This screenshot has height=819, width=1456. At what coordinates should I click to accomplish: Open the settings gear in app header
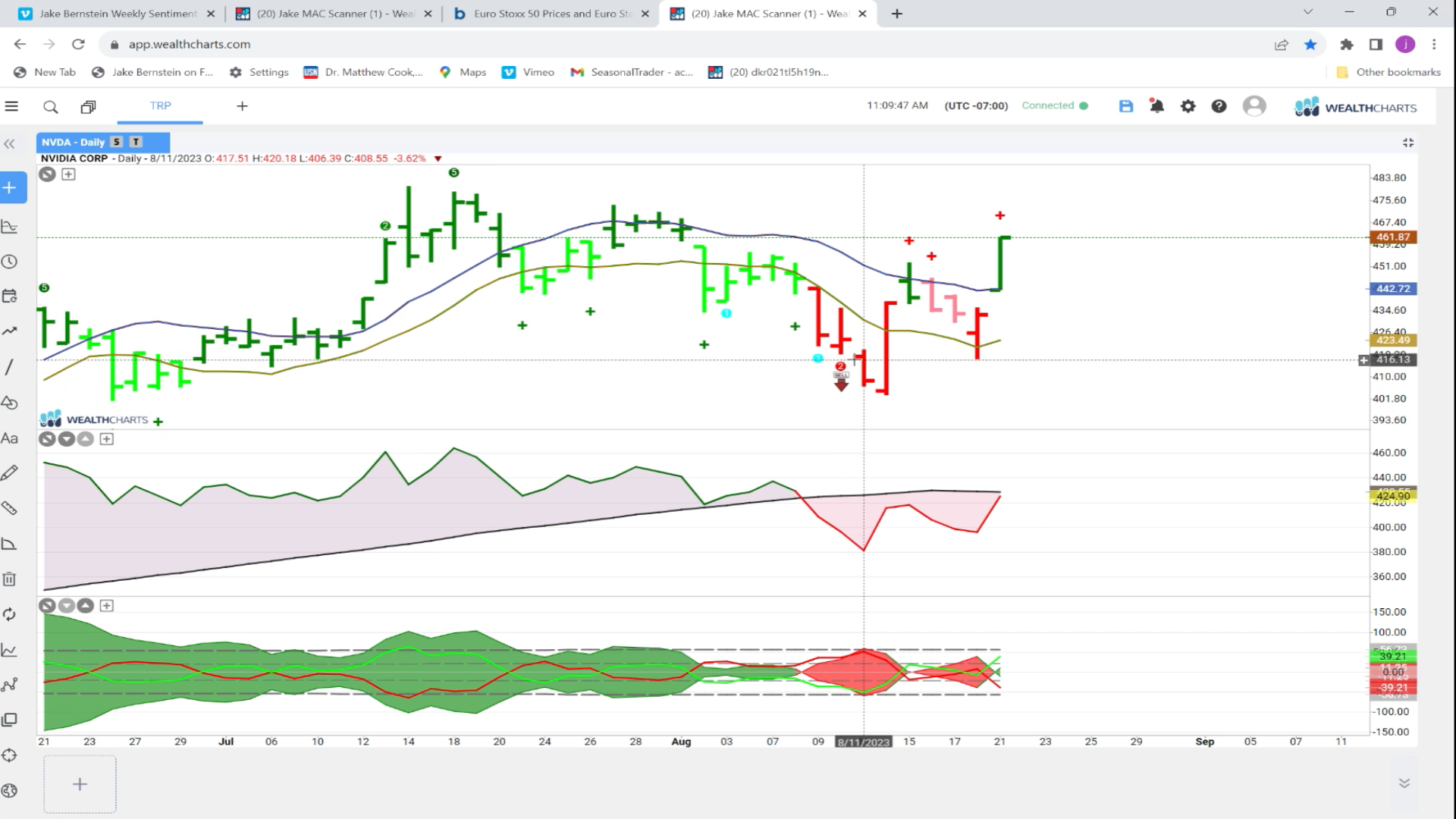1188,107
